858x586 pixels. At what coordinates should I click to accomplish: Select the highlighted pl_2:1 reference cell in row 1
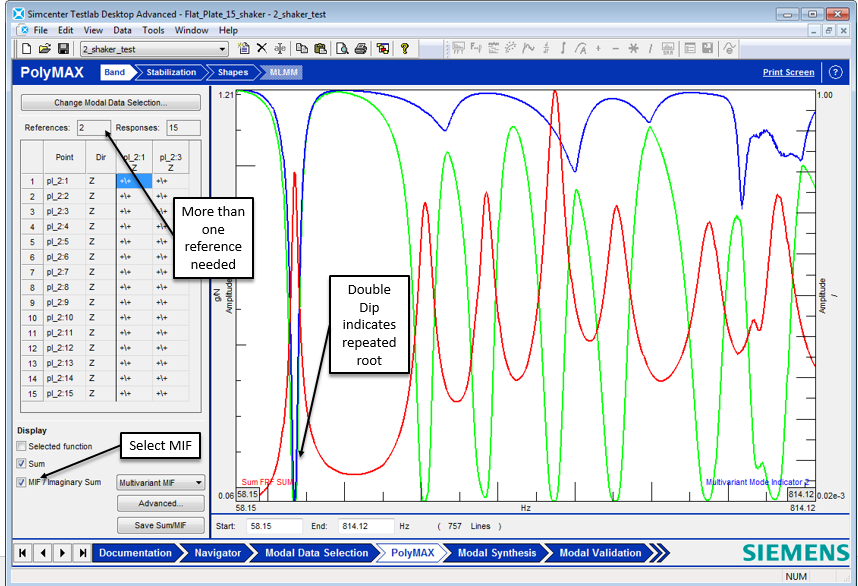pyautogui.click(x=134, y=181)
